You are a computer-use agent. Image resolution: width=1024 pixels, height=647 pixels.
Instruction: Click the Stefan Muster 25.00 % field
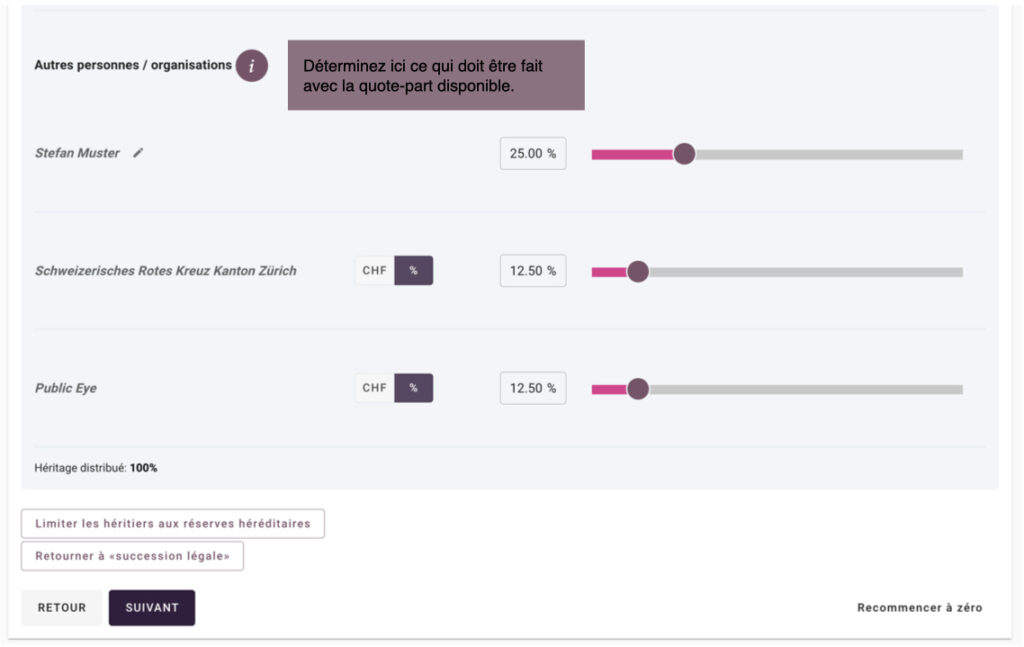[x=532, y=154]
